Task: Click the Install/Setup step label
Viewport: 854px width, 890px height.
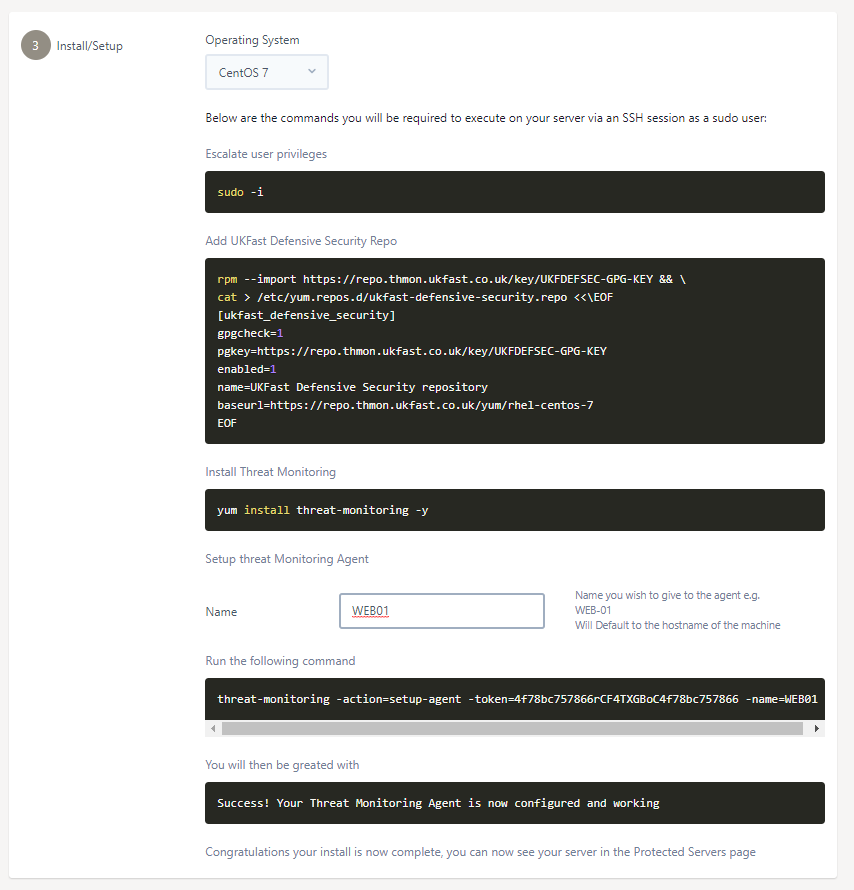Action: pyautogui.click(x=88, y=45)
